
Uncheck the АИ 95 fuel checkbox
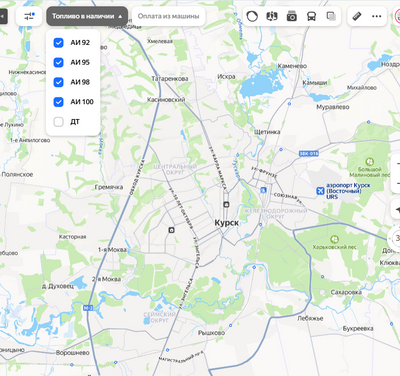click(x=58, y=62)
